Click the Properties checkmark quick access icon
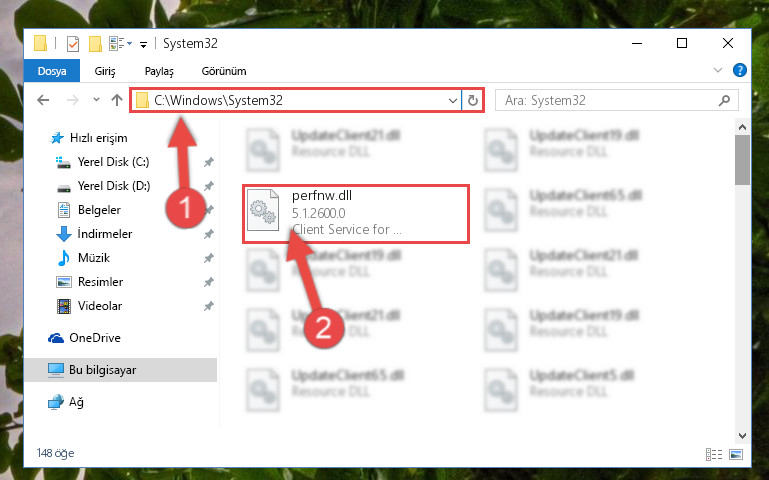769x480 pixels. click(73, 44)
